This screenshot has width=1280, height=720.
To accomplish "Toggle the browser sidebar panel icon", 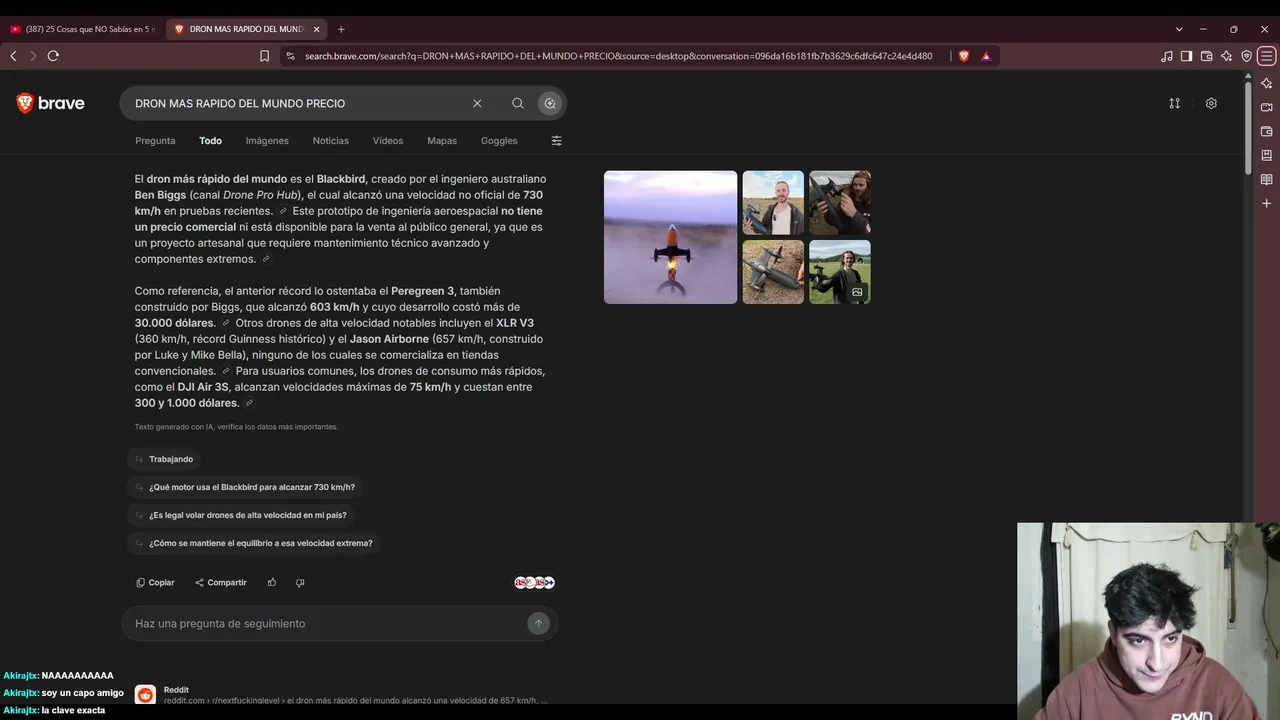I will point(1186,56).
